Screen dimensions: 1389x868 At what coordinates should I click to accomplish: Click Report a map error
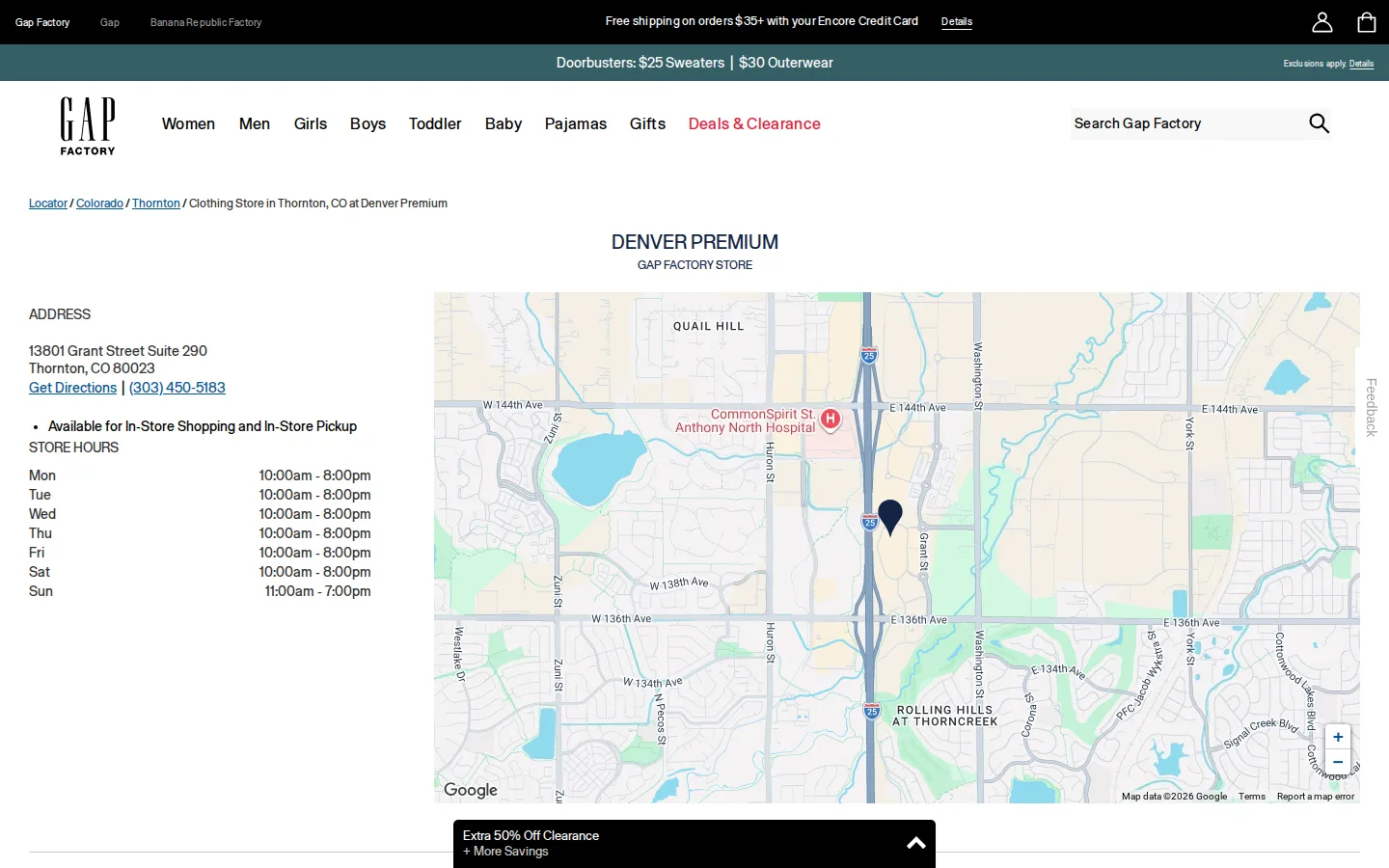[1316, 797]
